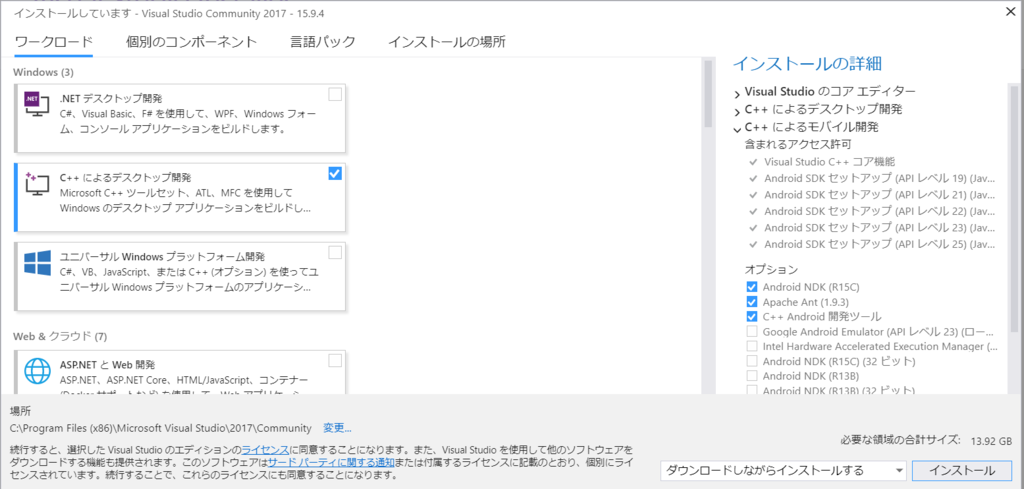This screenshot has width=1024, height=489.
Task: Select the ユニバーサル Windows プラットフォーム開発 card
Action: click(180, 276)
